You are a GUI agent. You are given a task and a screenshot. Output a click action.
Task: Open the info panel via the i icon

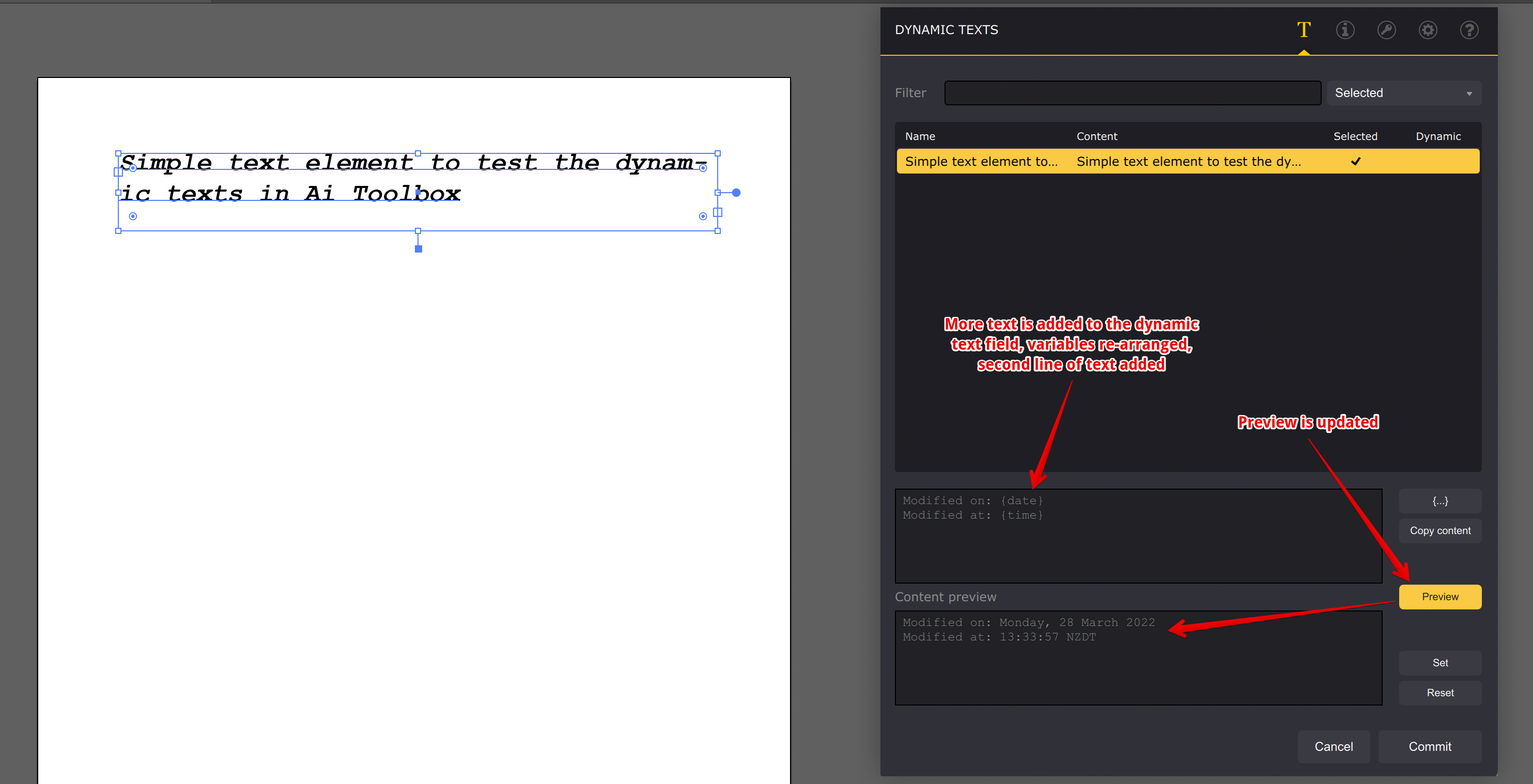point(1345,30)
